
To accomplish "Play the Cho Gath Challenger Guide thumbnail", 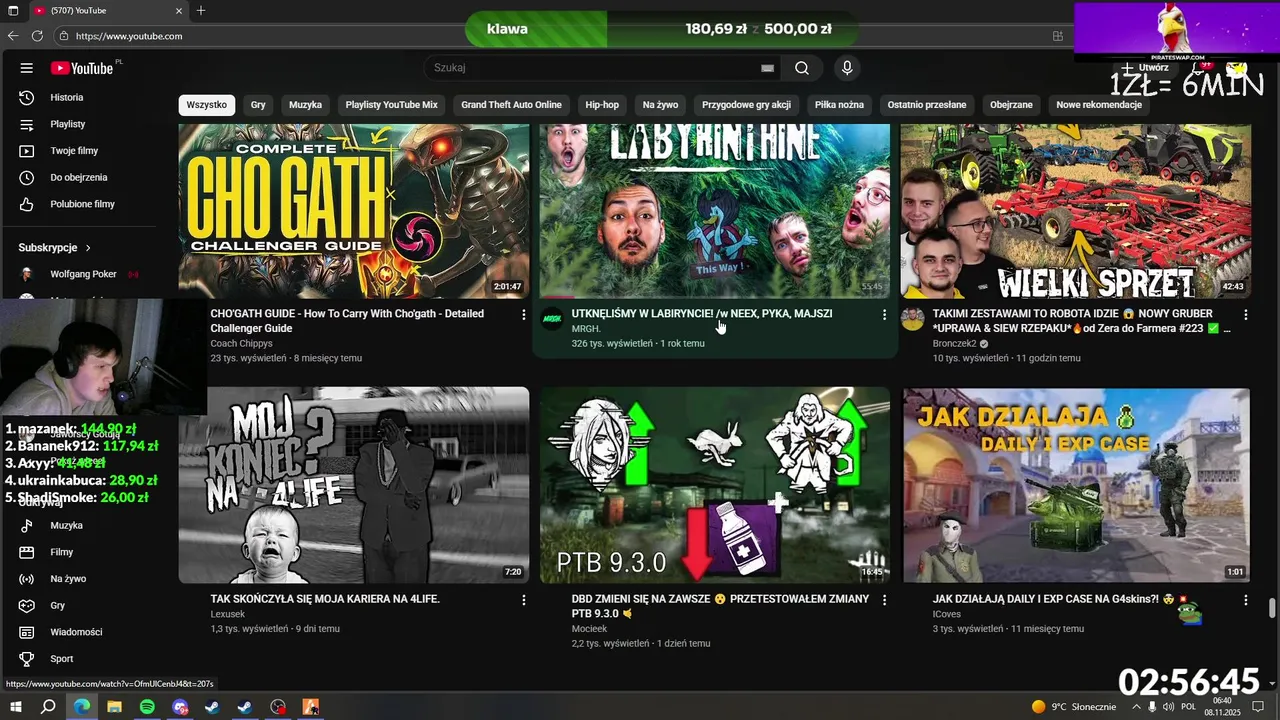I will coord(354,211).
